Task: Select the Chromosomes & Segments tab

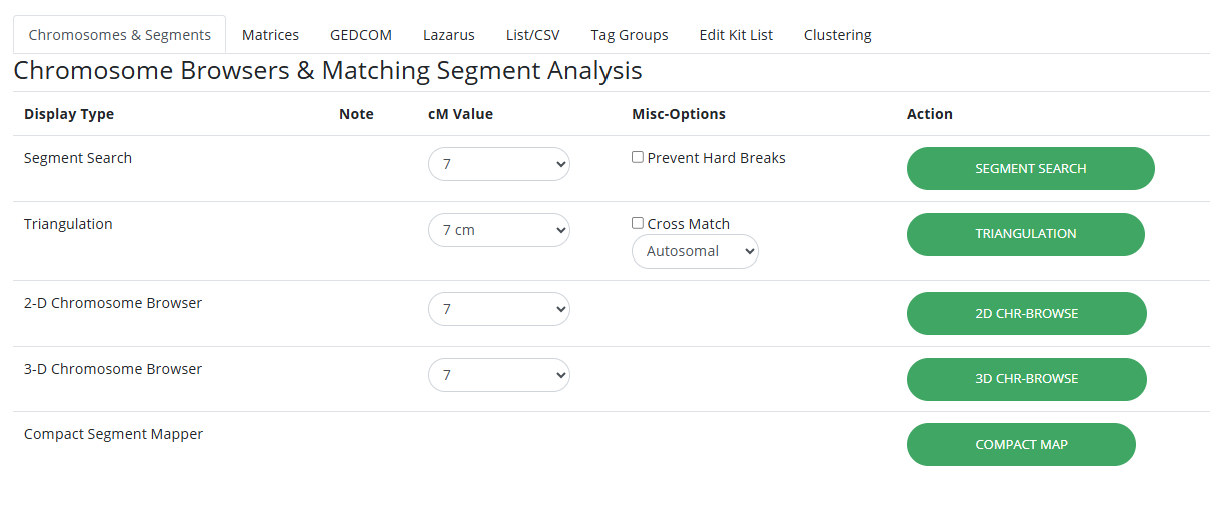Action: tap(120, 35)
